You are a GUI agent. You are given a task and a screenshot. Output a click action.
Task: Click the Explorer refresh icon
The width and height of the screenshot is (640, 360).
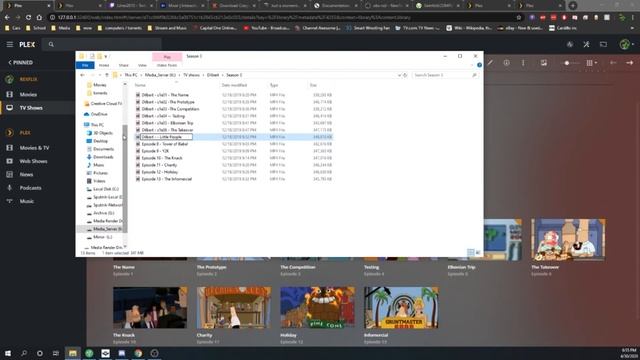pyautogui.click(x=405, y=75)
